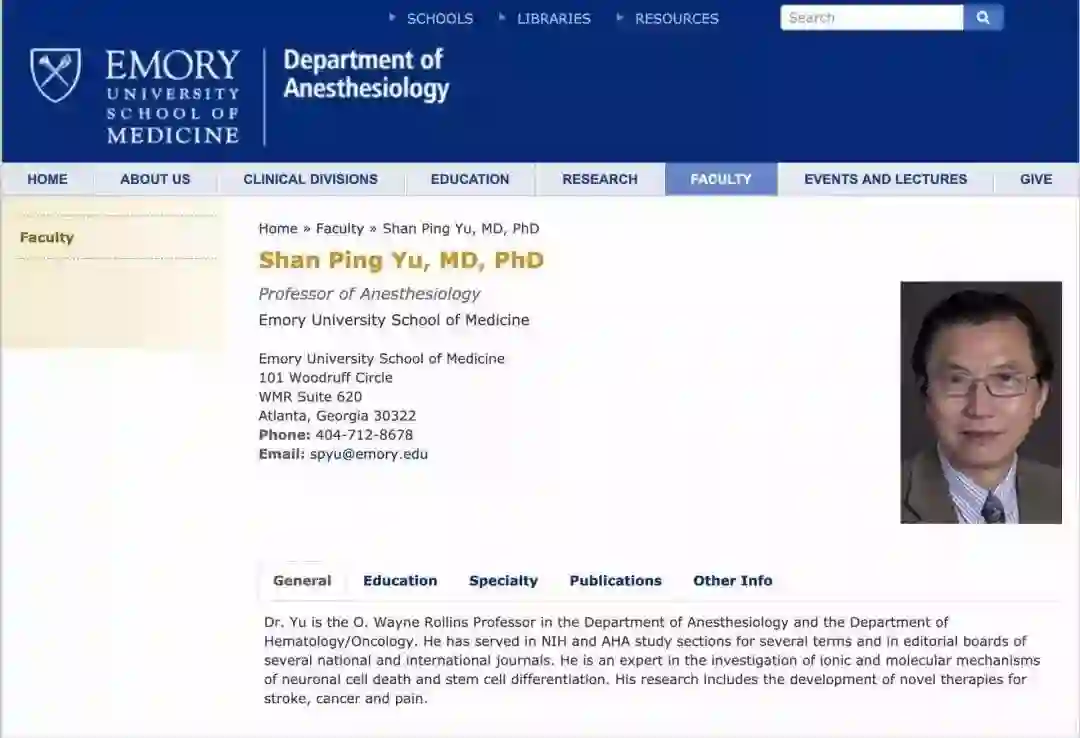1080x738 pixels.
Task: Open Events and Lectures menu item
Action: click(x=886, y=179)
